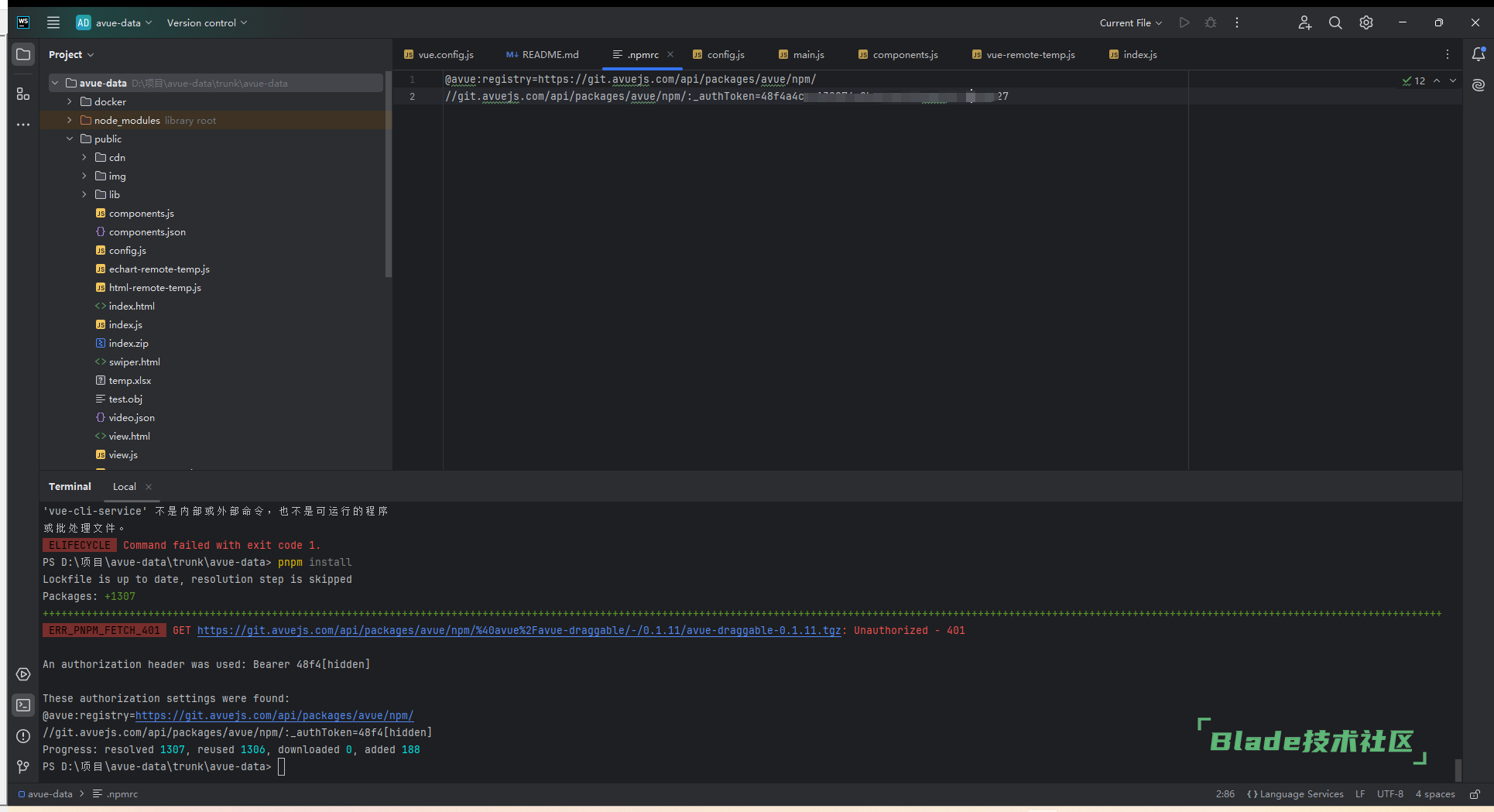Image resolution: width=1494 pixels, height=812 pixels.
Task: Click the project tree vertical scrollbar
Action: click(x=389, y=174)
